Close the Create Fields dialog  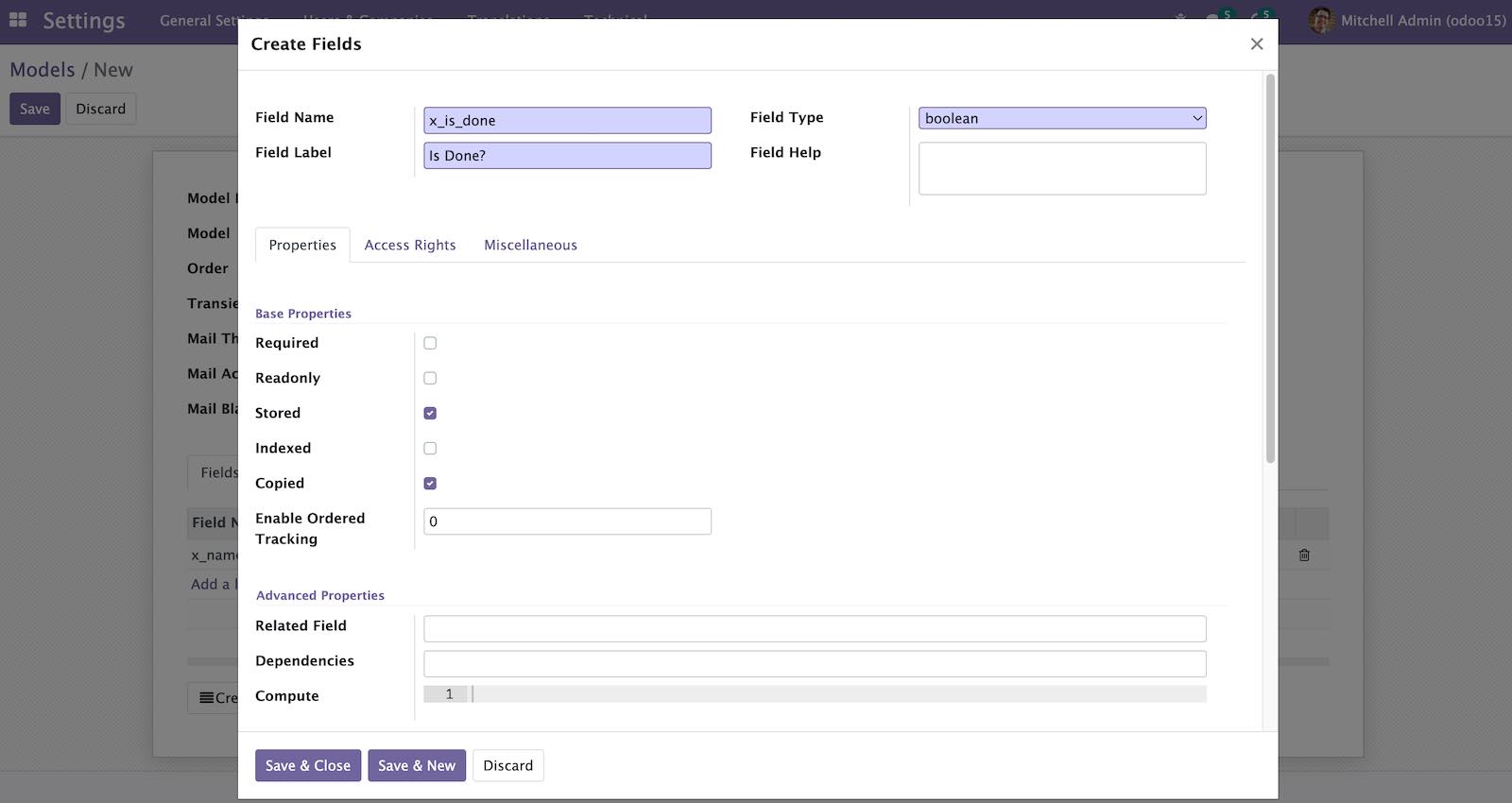click(1257, 43)
